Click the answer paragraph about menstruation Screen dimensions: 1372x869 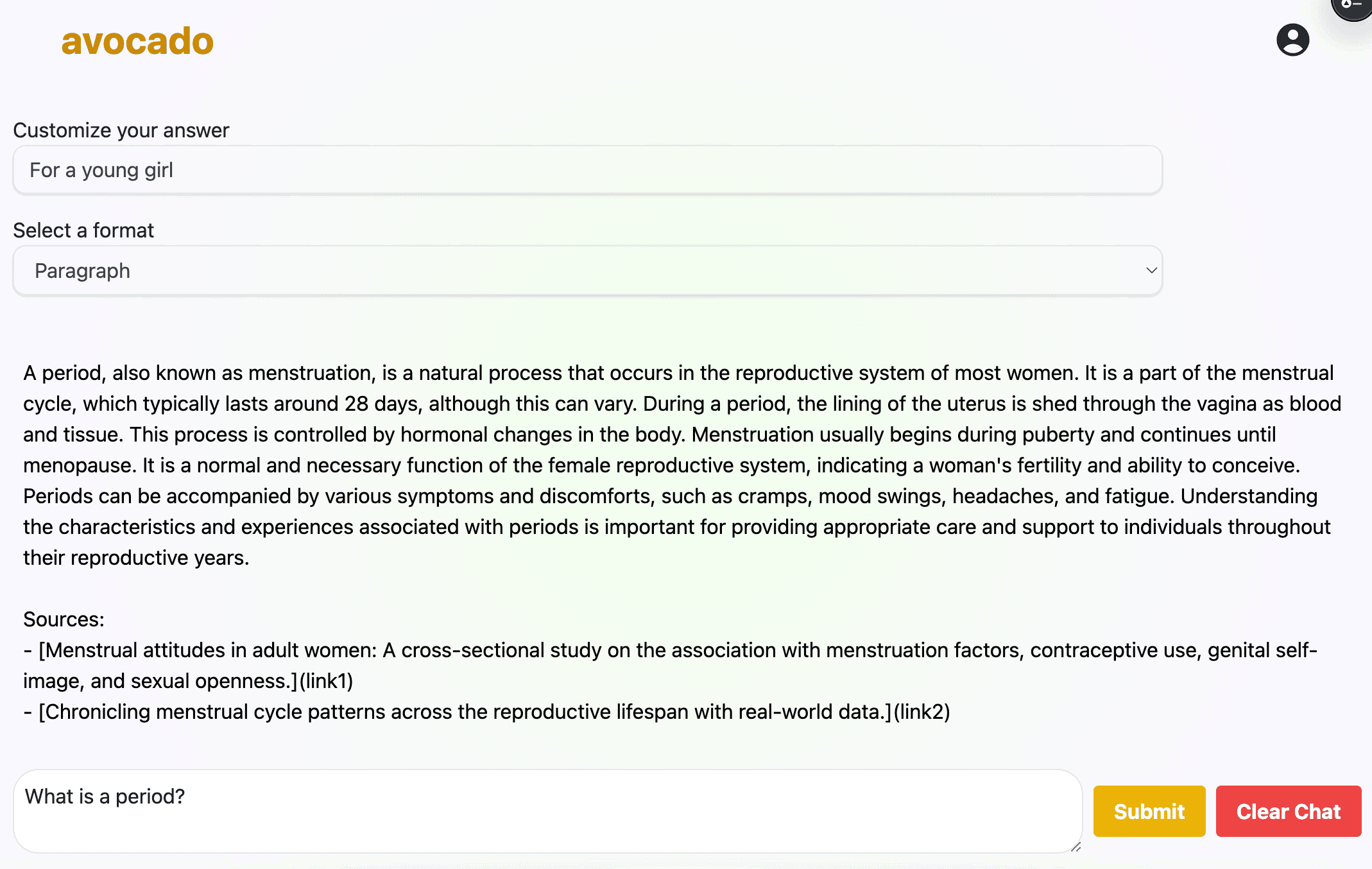(682, 465)
